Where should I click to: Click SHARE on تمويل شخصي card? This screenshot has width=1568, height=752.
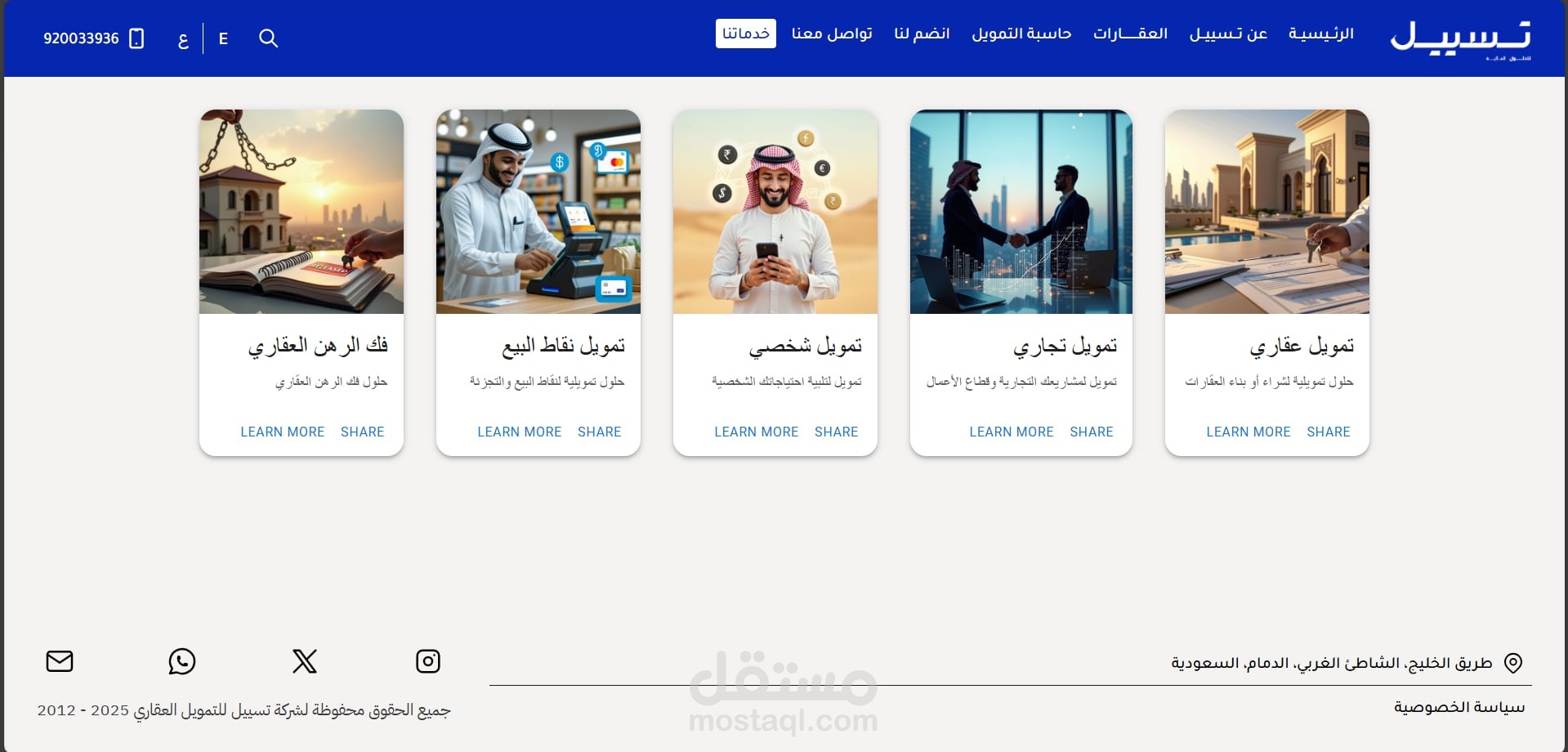point(836,432)
